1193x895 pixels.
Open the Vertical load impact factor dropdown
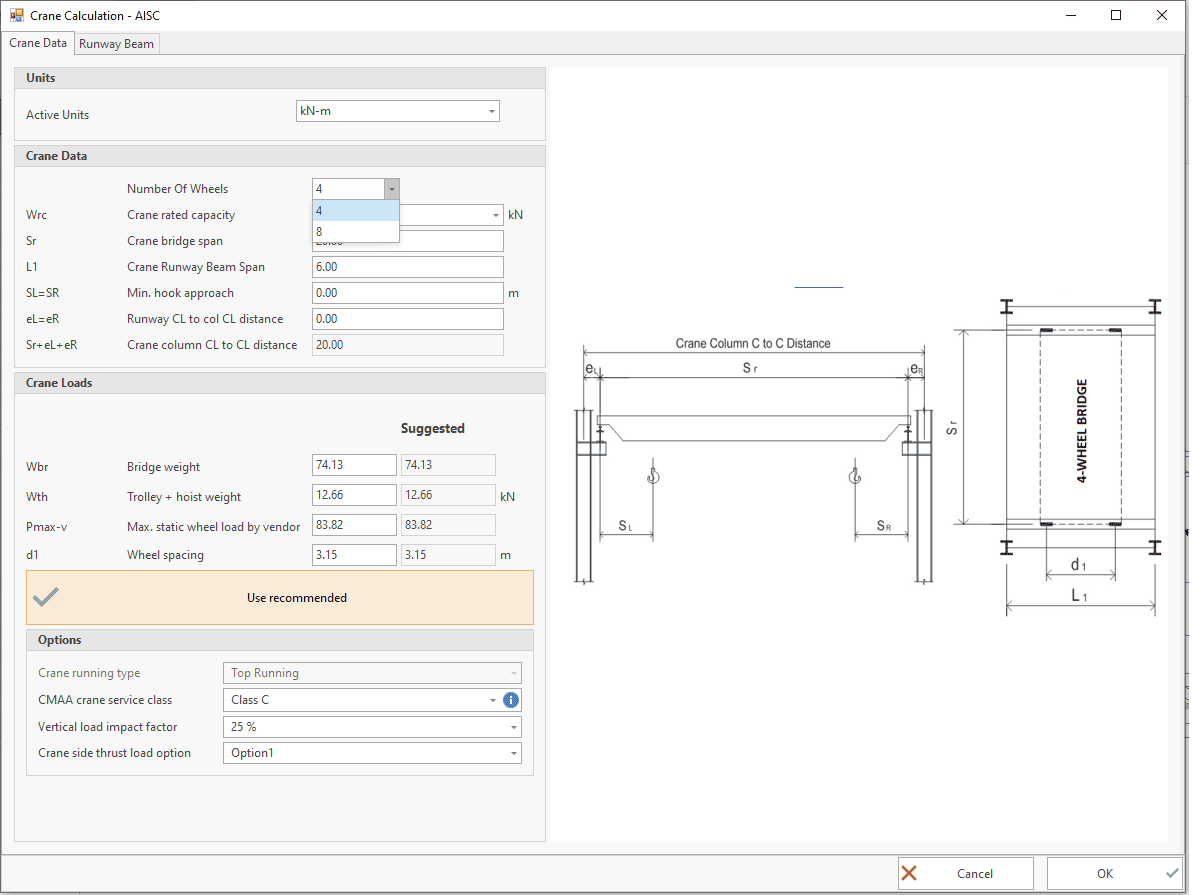pyautogui.click(x=514, y=727)
